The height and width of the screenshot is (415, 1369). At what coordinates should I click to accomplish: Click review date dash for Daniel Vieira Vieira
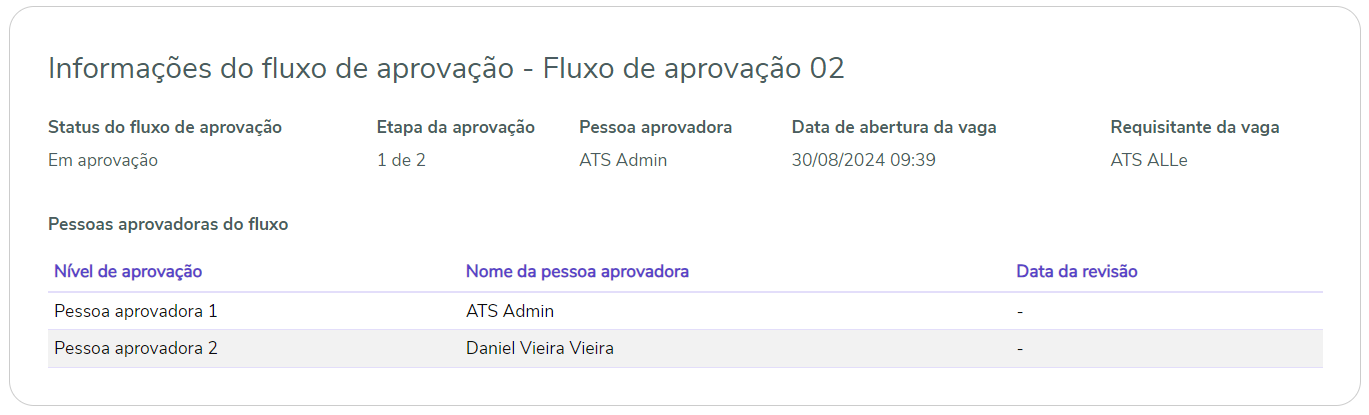[1020, 349]
